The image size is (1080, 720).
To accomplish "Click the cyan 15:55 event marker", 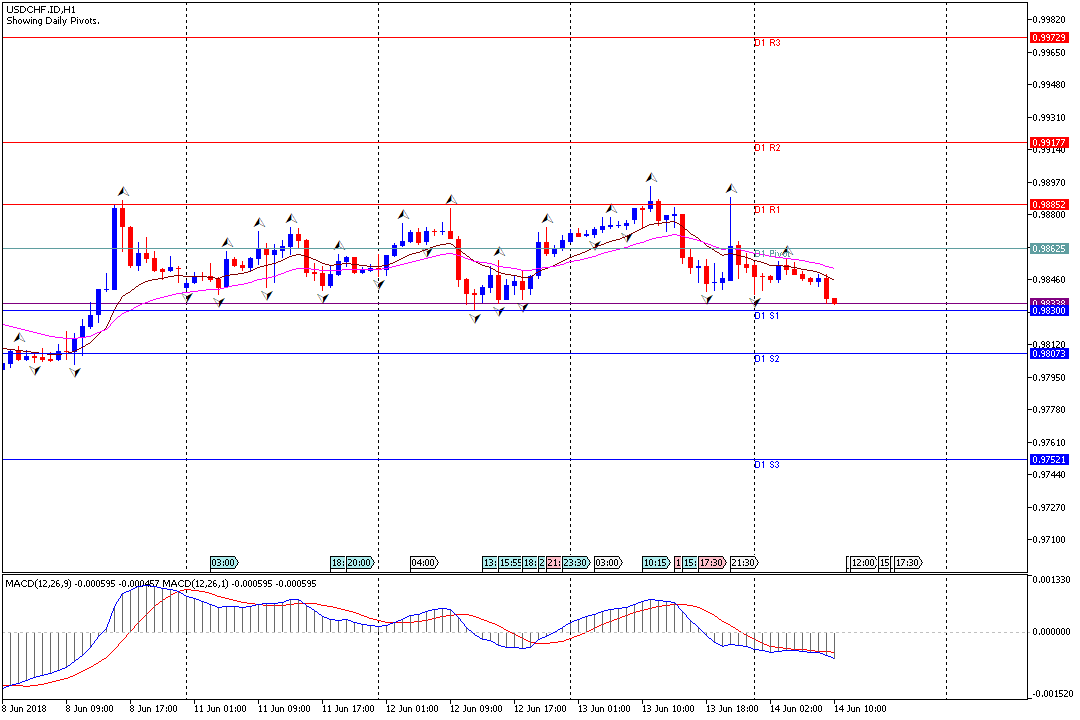I will click(x=510, y=563).
